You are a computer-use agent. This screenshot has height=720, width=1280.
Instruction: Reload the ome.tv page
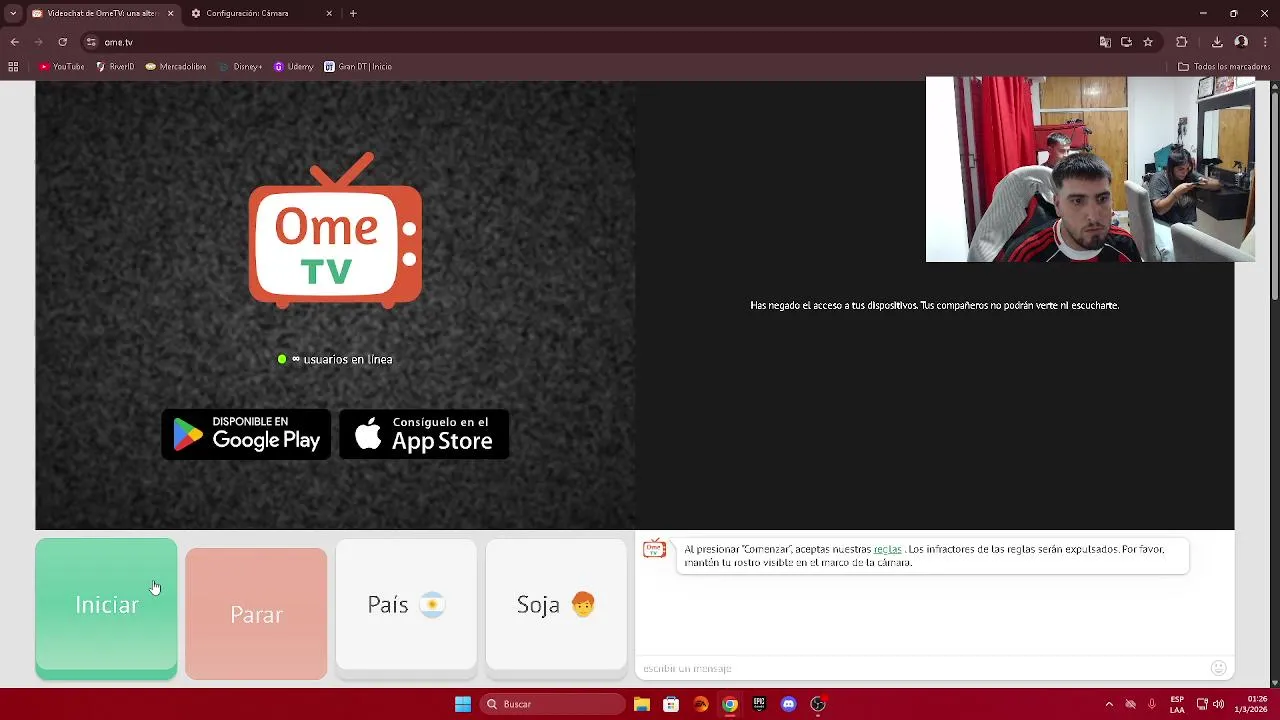click(62, 42)
